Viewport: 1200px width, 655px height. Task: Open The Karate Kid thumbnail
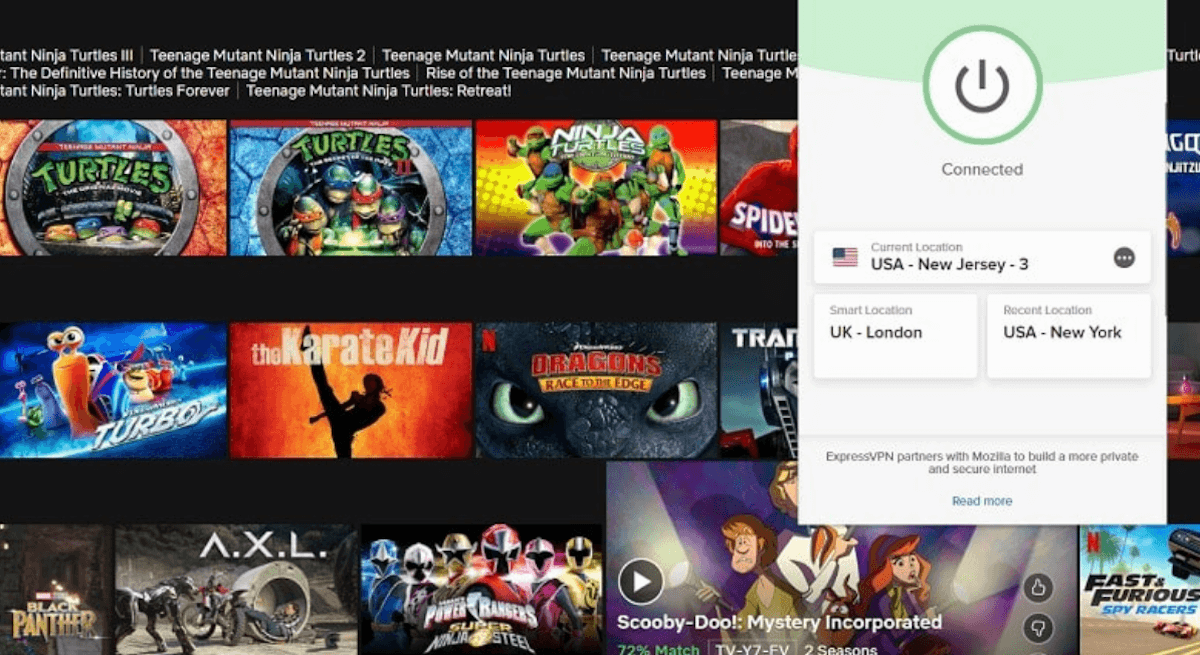[351, 390]
